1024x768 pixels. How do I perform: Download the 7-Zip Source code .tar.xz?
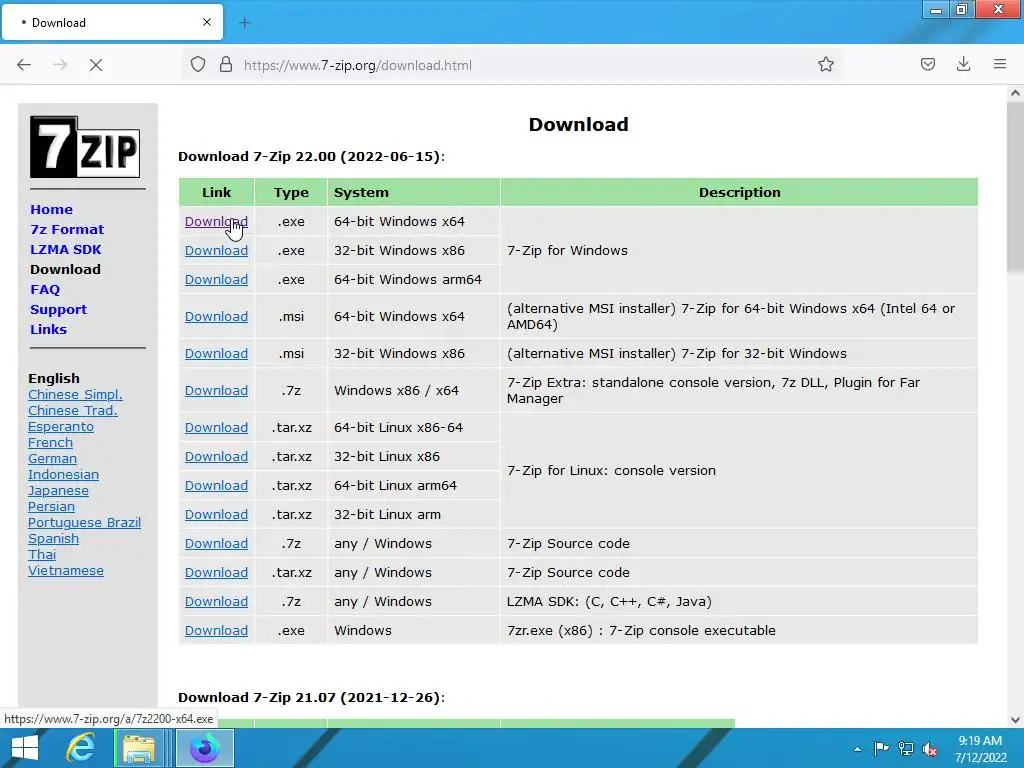pos(216,572)
